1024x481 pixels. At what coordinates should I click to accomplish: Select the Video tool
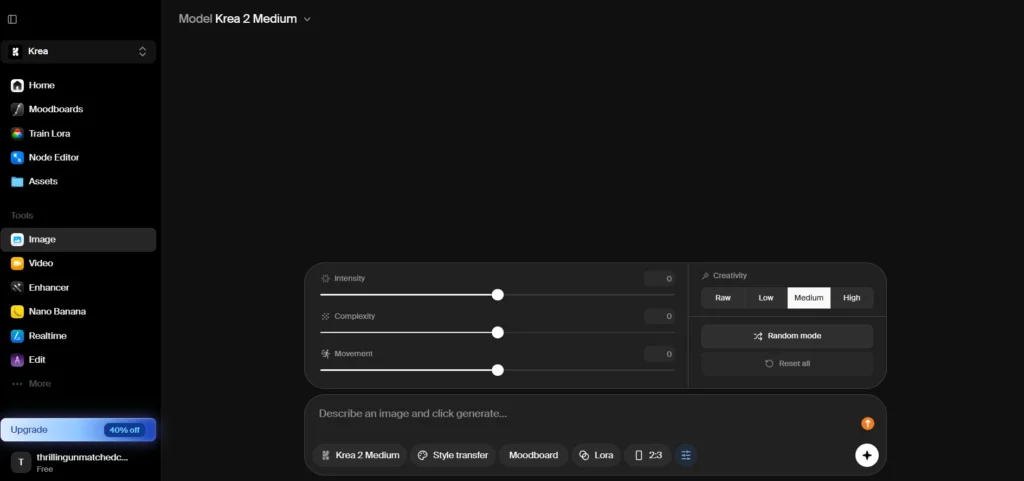click(78, 264)
